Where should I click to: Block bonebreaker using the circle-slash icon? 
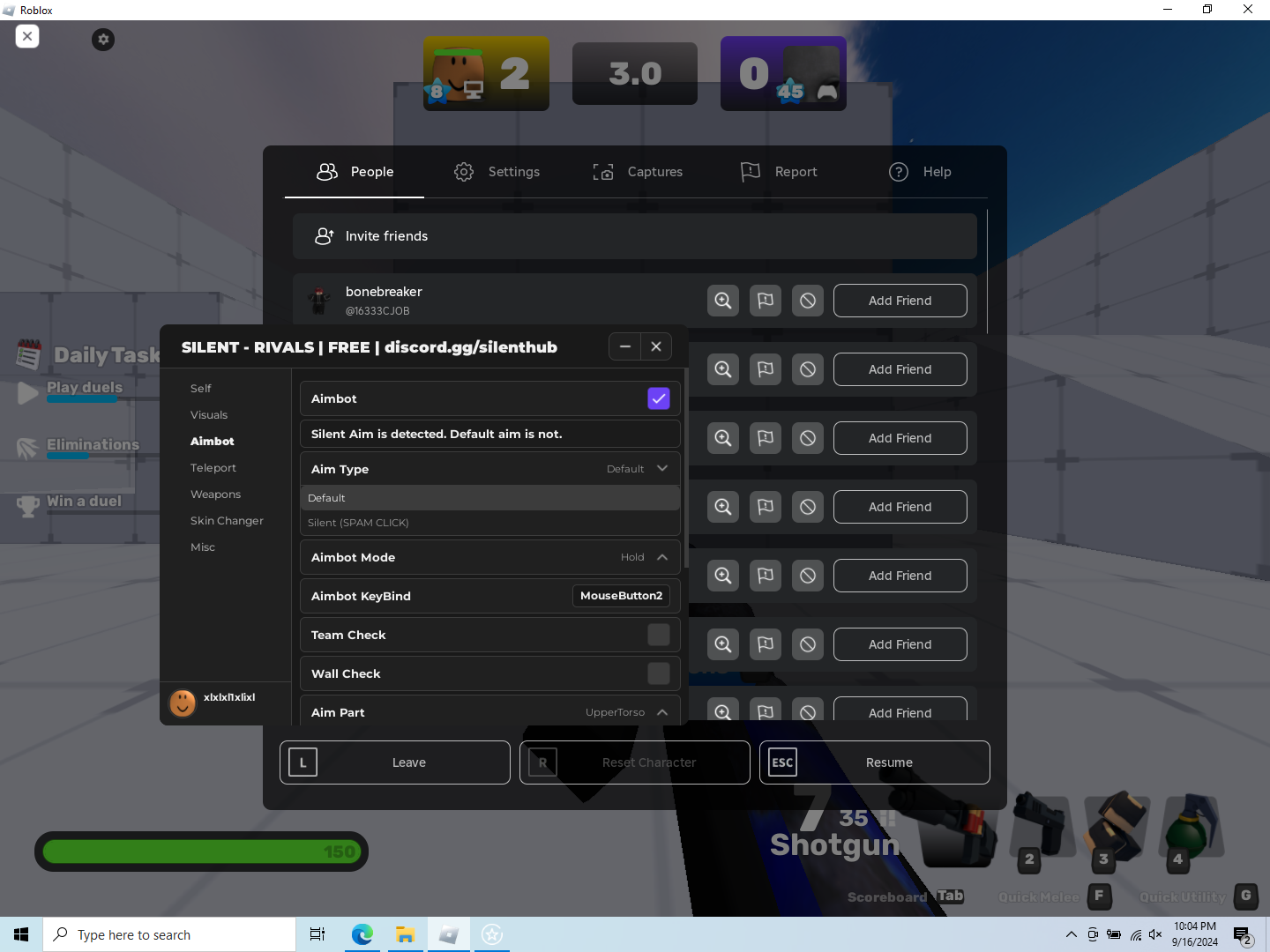[808, 301]
